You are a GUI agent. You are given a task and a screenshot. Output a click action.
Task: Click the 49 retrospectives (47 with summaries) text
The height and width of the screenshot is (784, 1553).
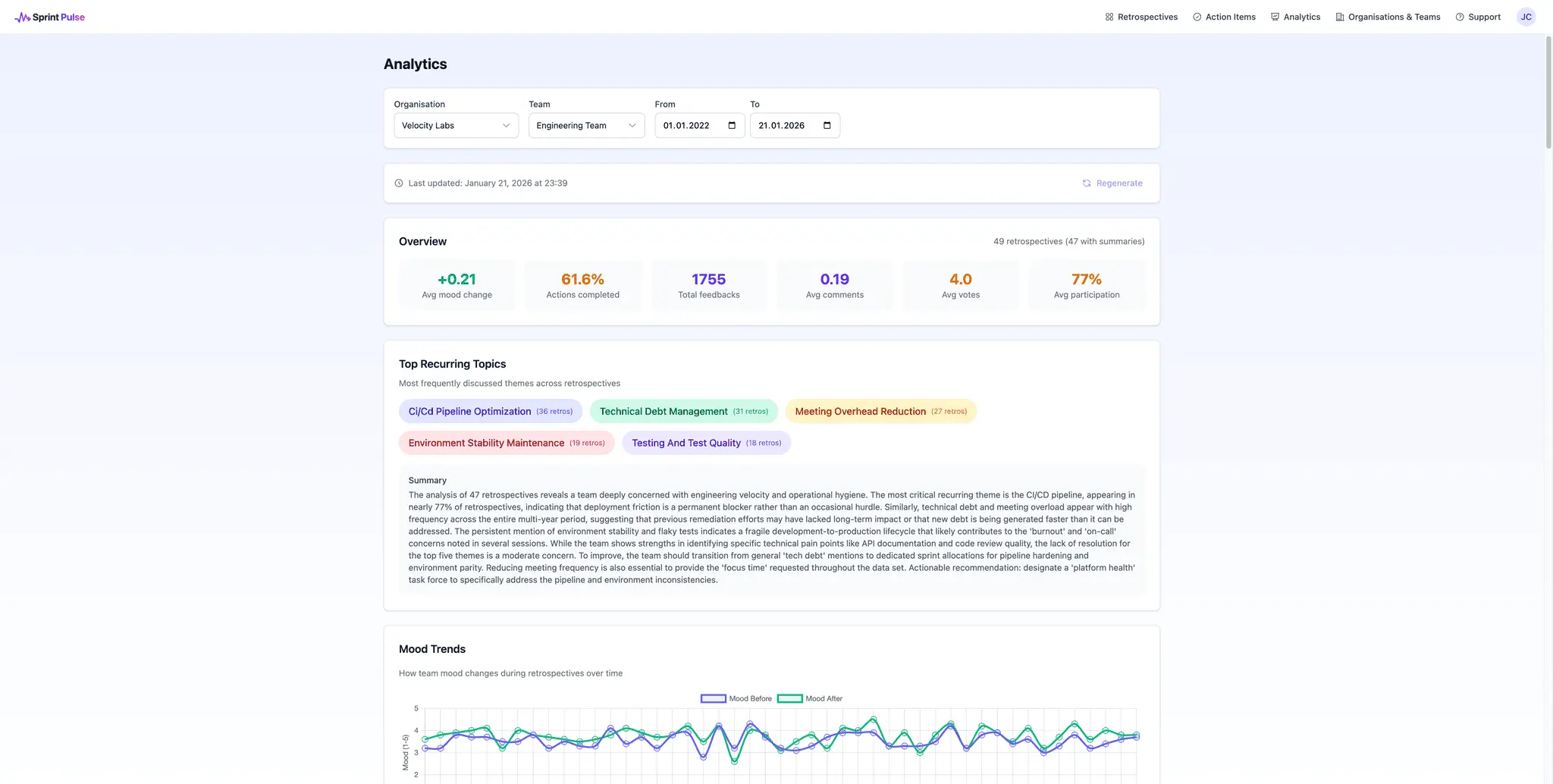click(1068, 241)
